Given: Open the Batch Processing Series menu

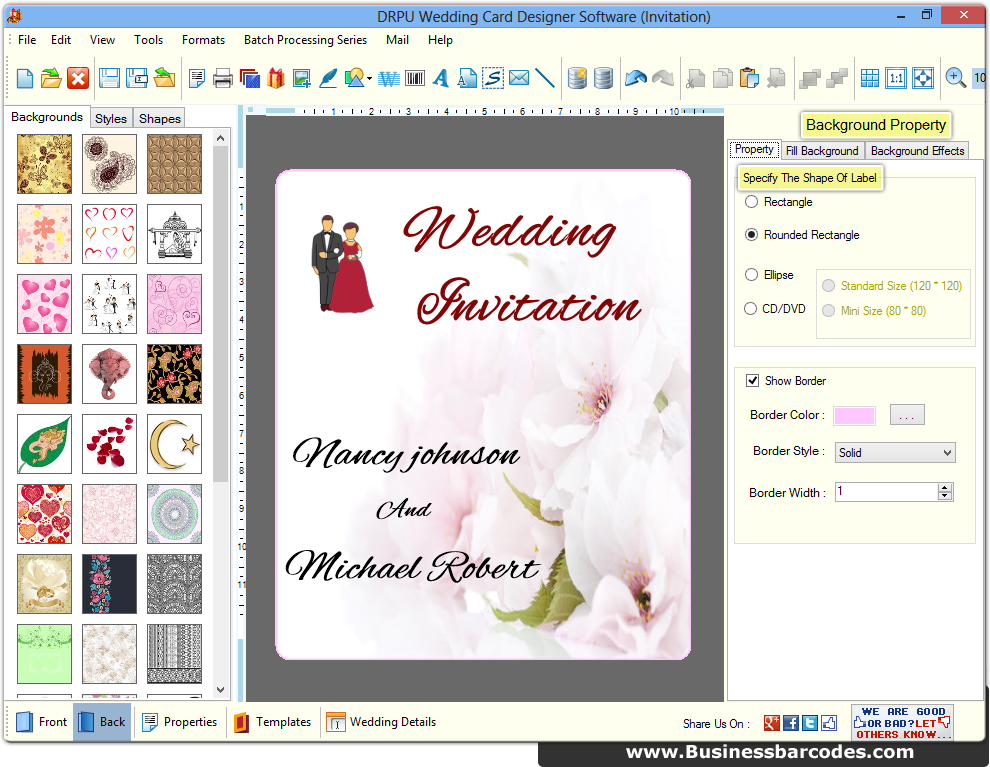Looking at the screenshot, I should click(305, 40).
